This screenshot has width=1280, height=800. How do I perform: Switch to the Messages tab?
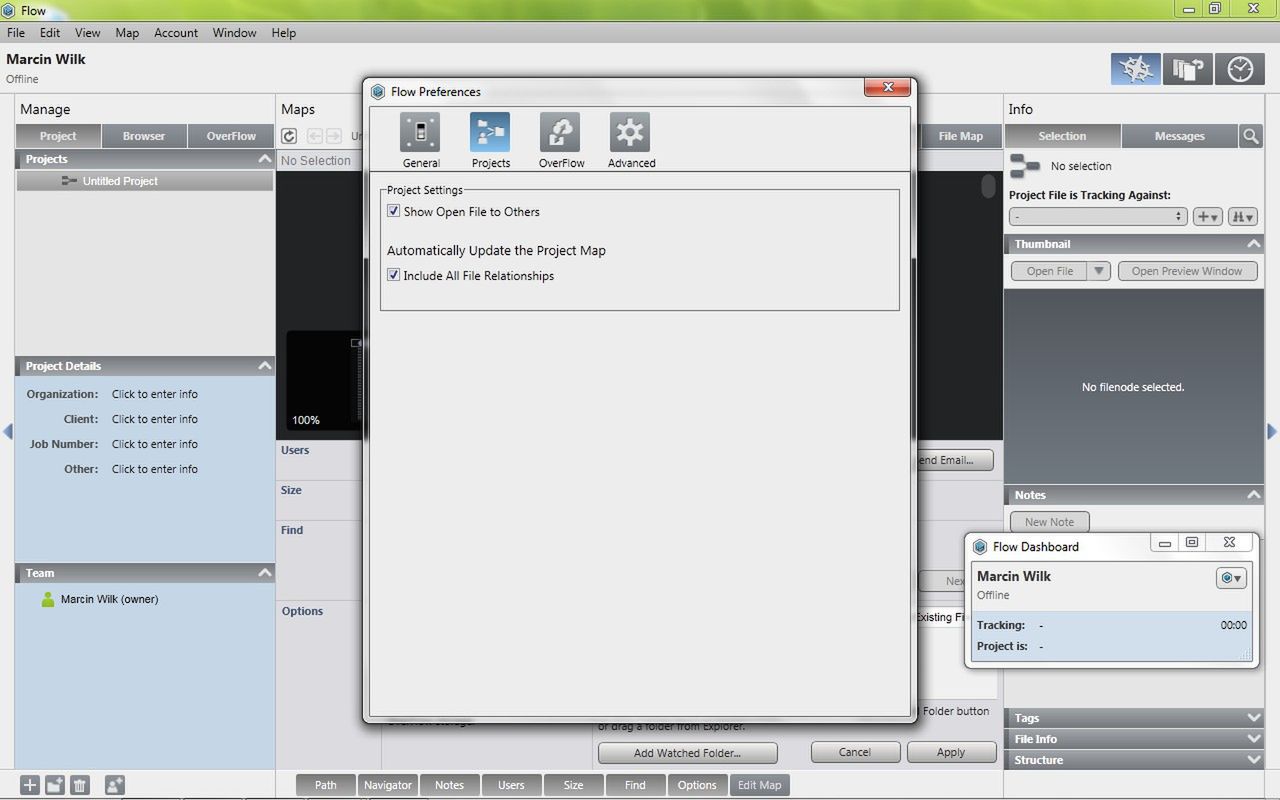click(x=1180, y=136)
